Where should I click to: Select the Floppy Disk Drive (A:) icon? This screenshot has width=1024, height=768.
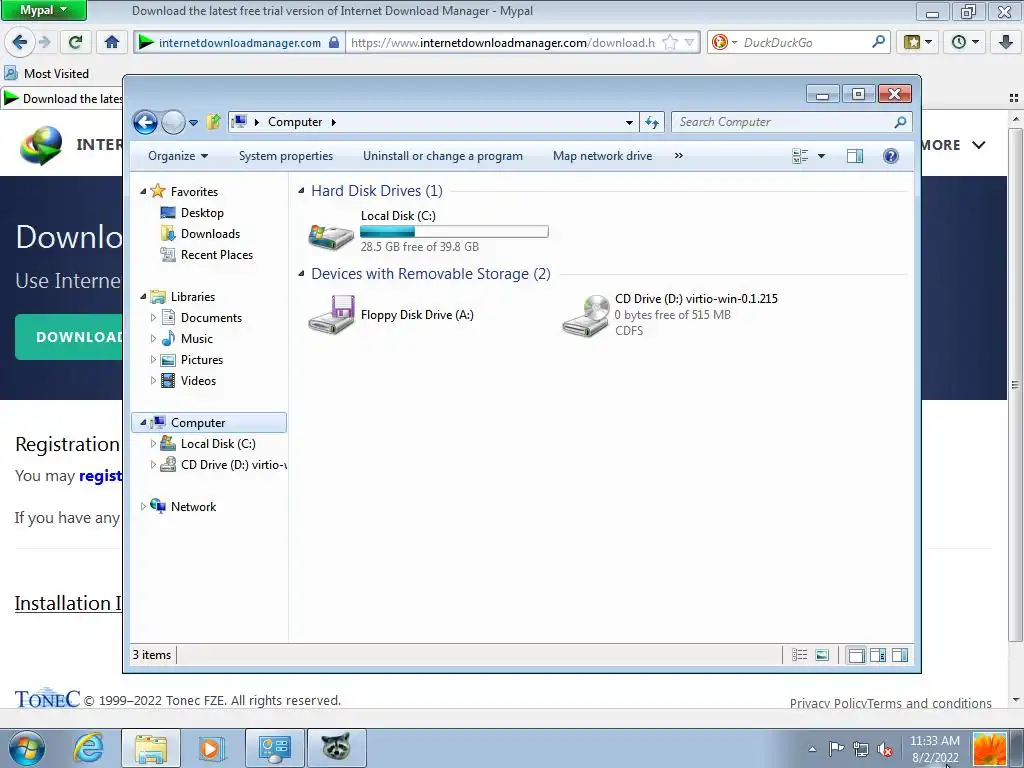[331, 315]
